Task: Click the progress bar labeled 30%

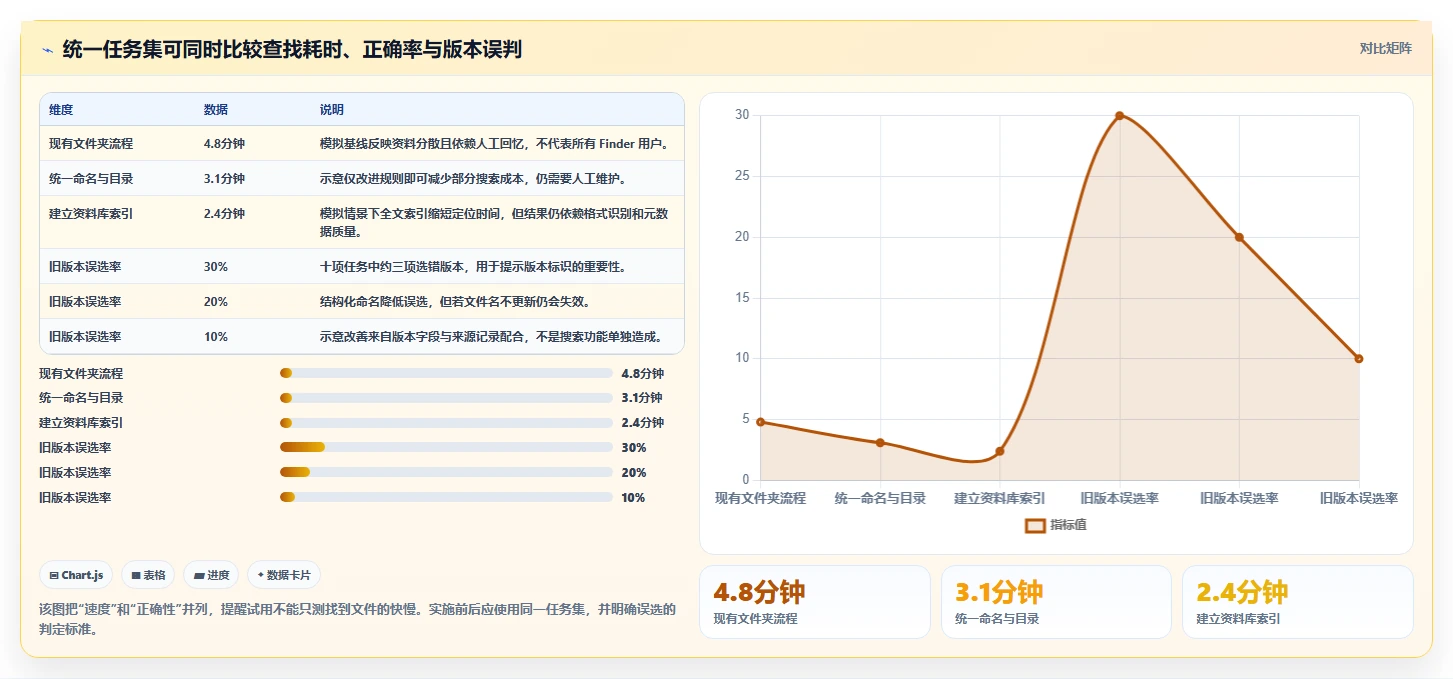Action: point(446,447)
